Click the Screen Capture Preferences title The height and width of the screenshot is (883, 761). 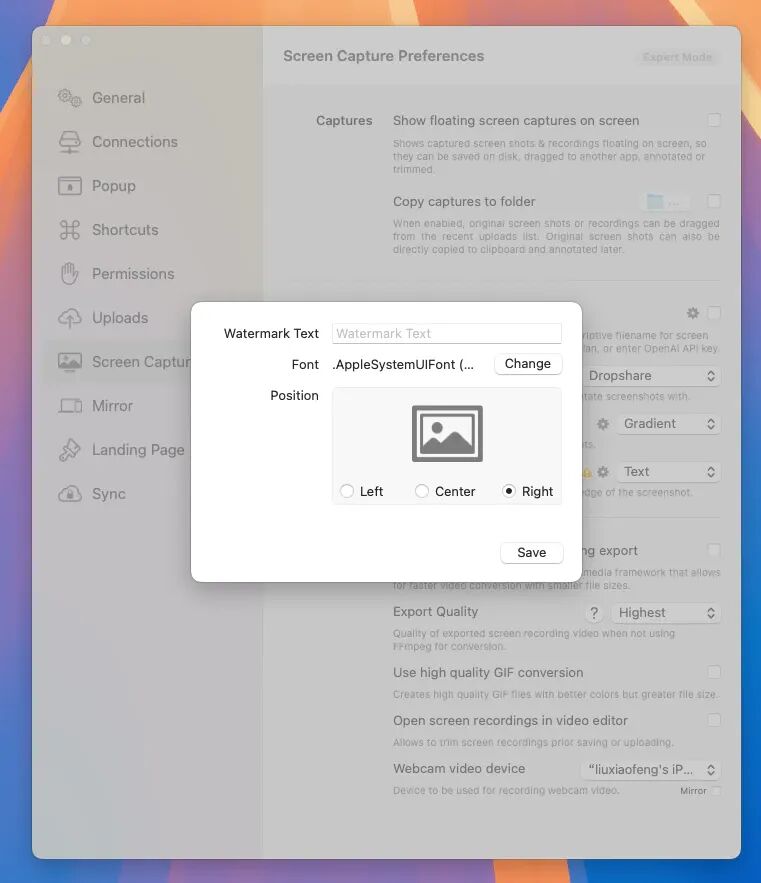point(384,56)
